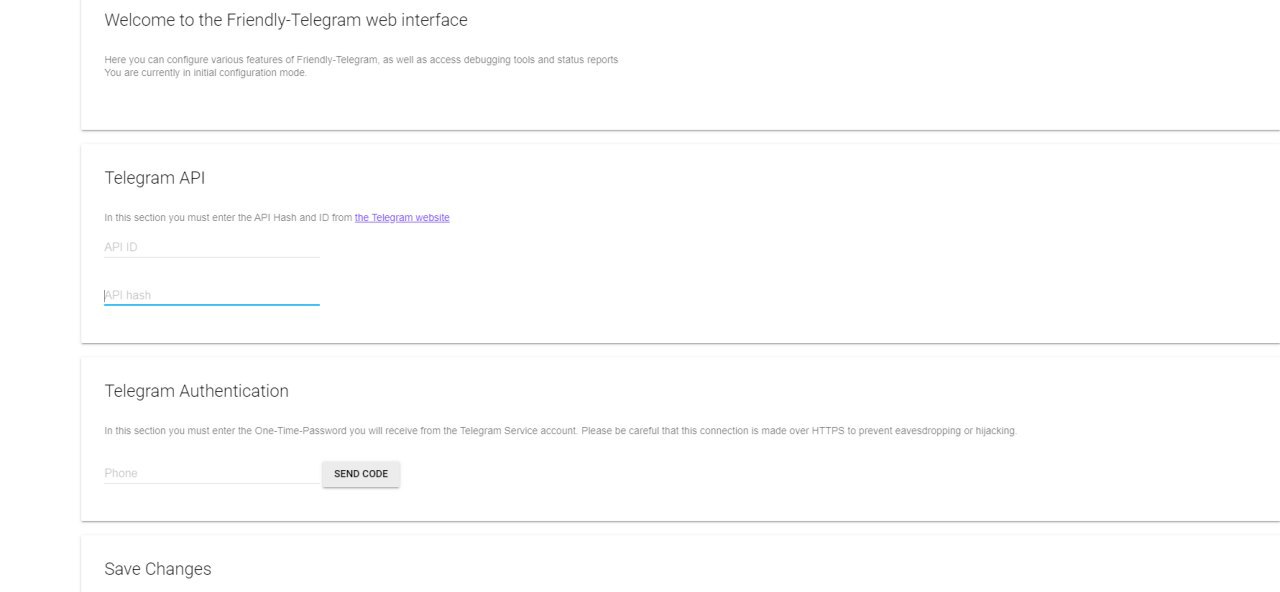Click 'You are currently in initial configuration mode' text
1280x592 pixels.
(205, 72)
